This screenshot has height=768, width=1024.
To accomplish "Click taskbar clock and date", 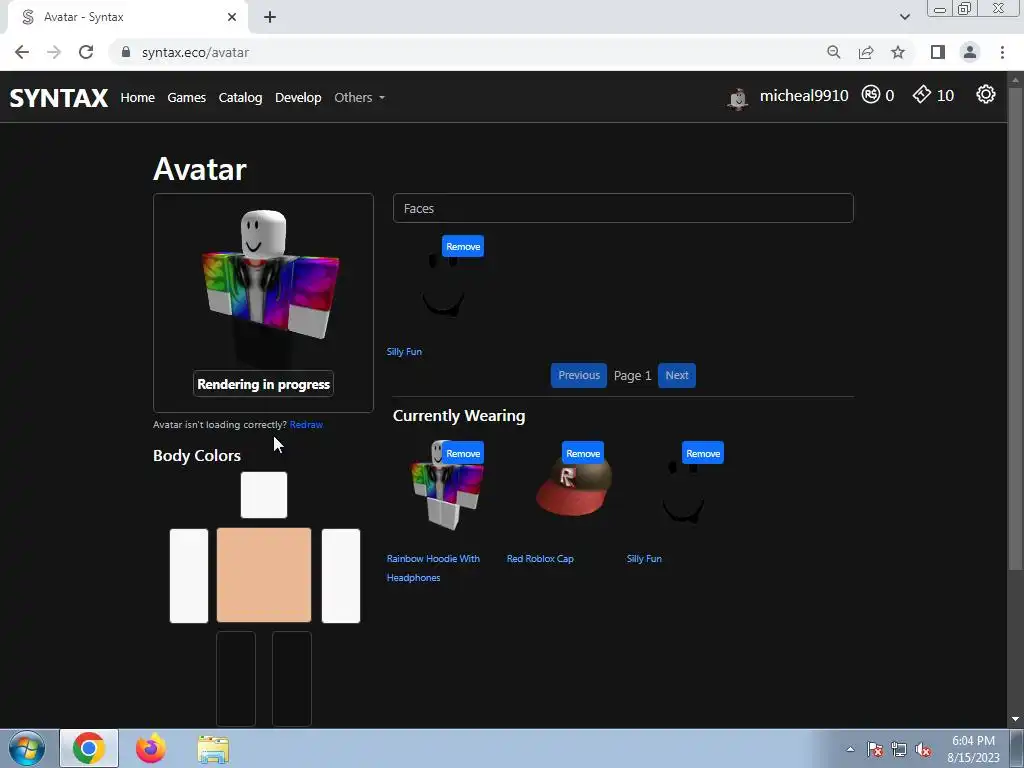I will pyautogui.click(x=973, y=749).
